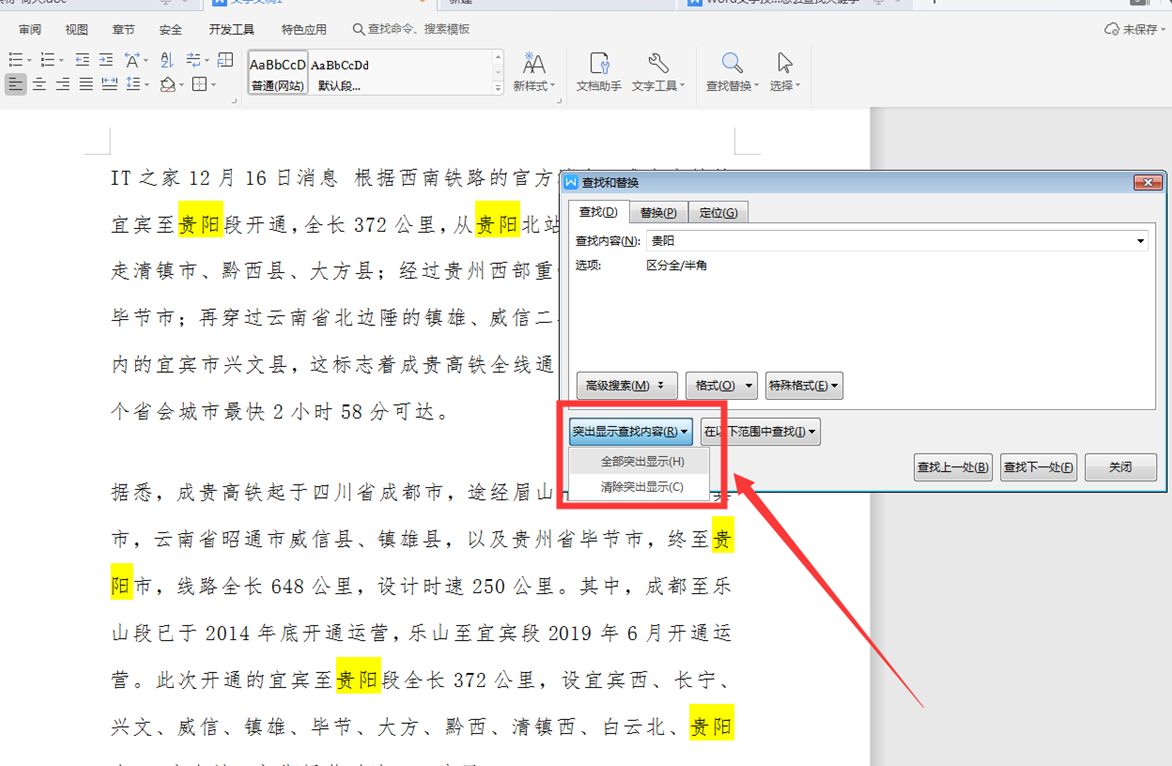The height and width of the screenshot is (766, 1172).
Task: Expand the bulleted list dropdown arrow
Action: pyautogui.click(x=29, y=61)
